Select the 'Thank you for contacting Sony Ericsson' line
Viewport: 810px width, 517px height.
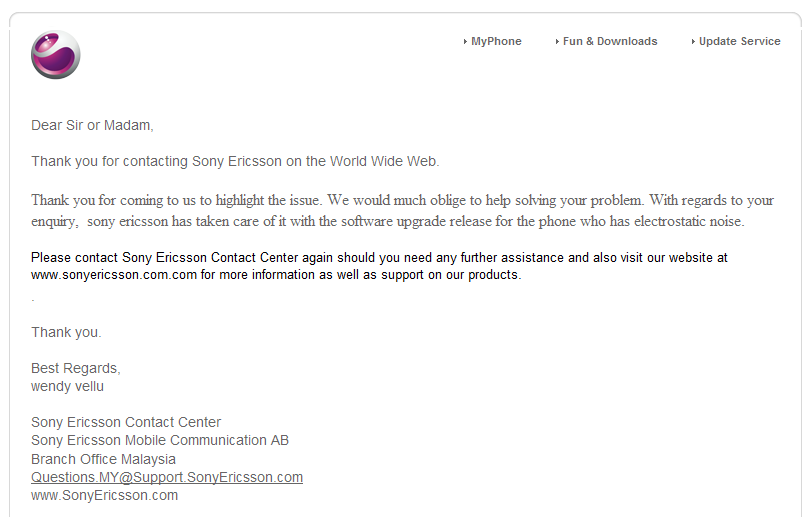point(235,161)
